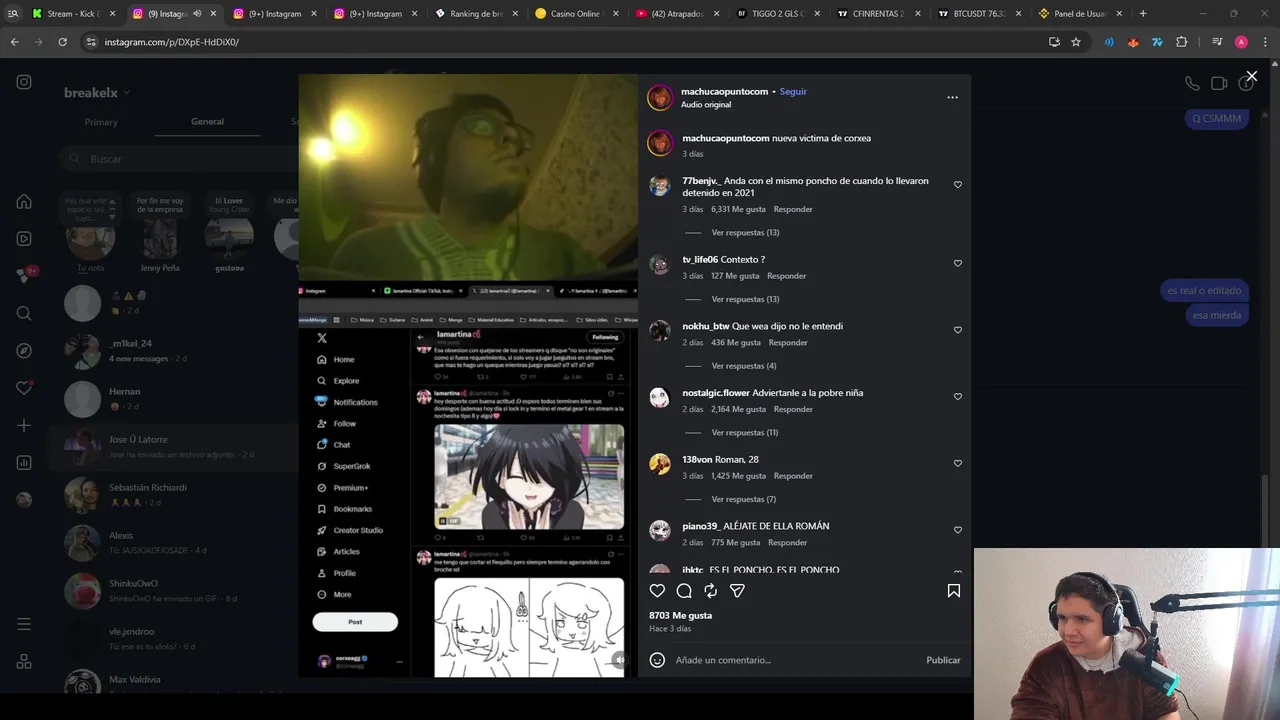Open the Instagram logo in left sidebar
This screenshot has width=1280, height=720.
click(x=24, y=82)
